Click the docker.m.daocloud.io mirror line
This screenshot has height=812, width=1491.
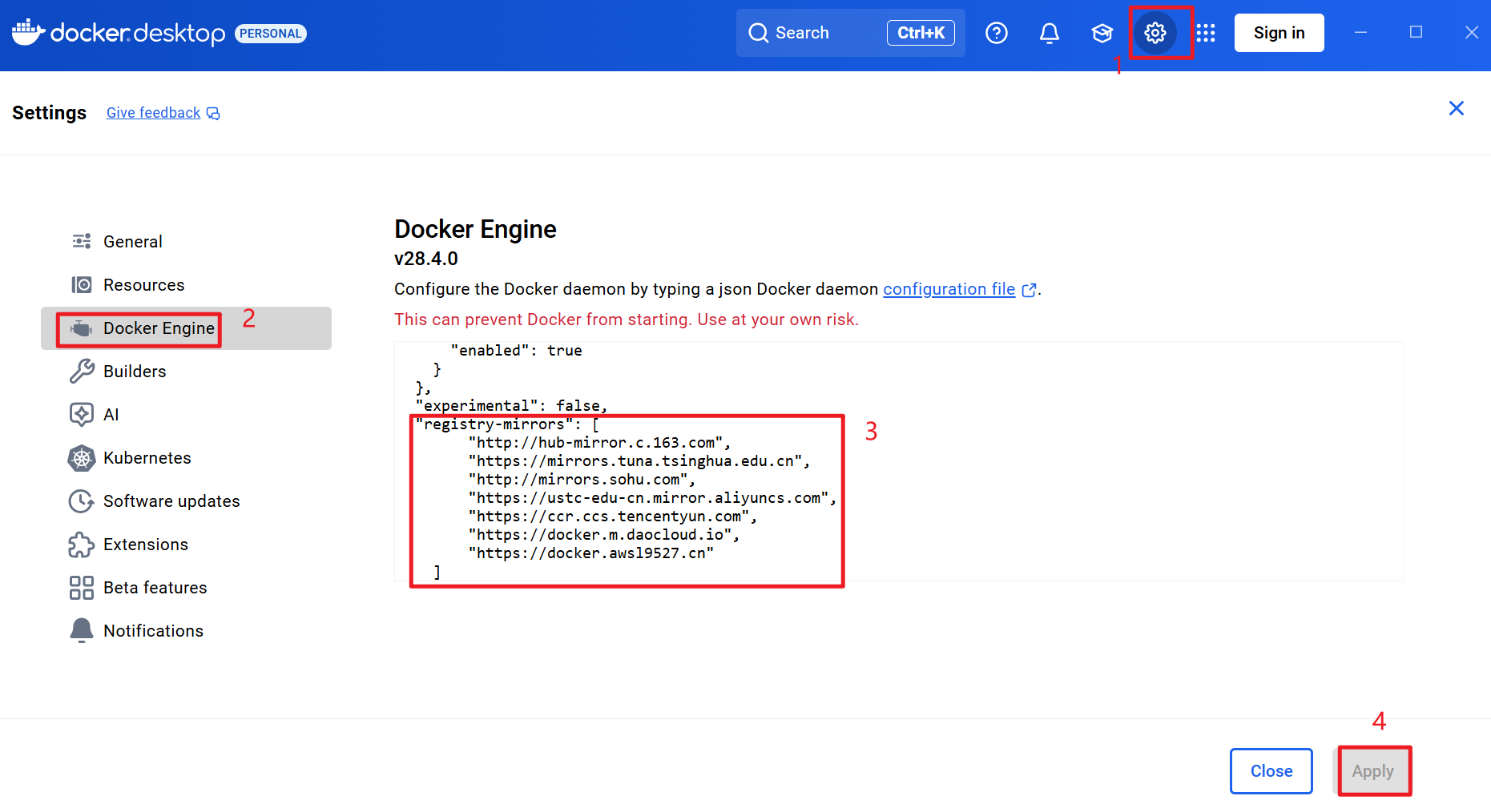click(x=603, y=535)
